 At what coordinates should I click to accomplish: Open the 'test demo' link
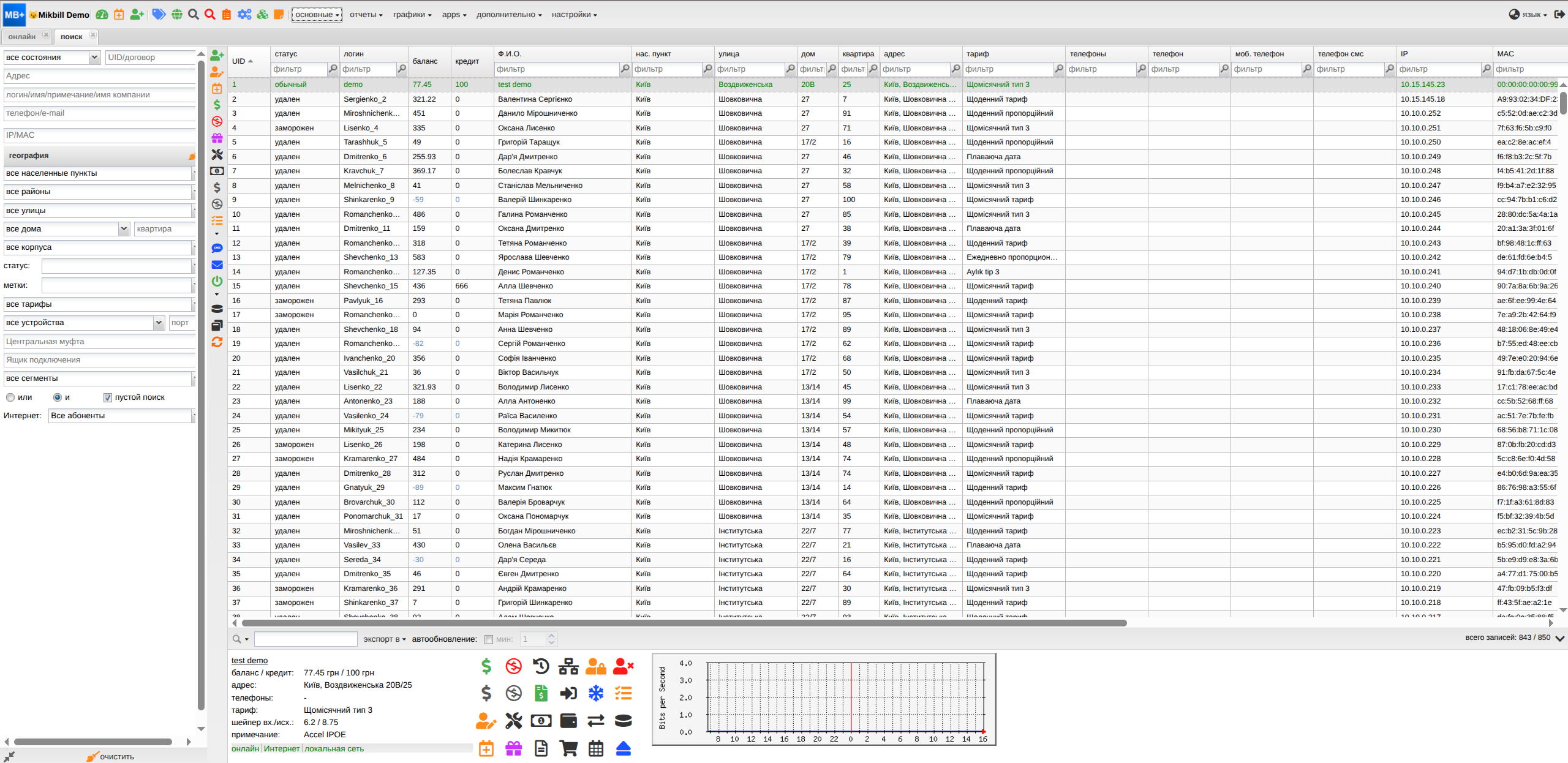pyautogui.click(x=249, y=660)
